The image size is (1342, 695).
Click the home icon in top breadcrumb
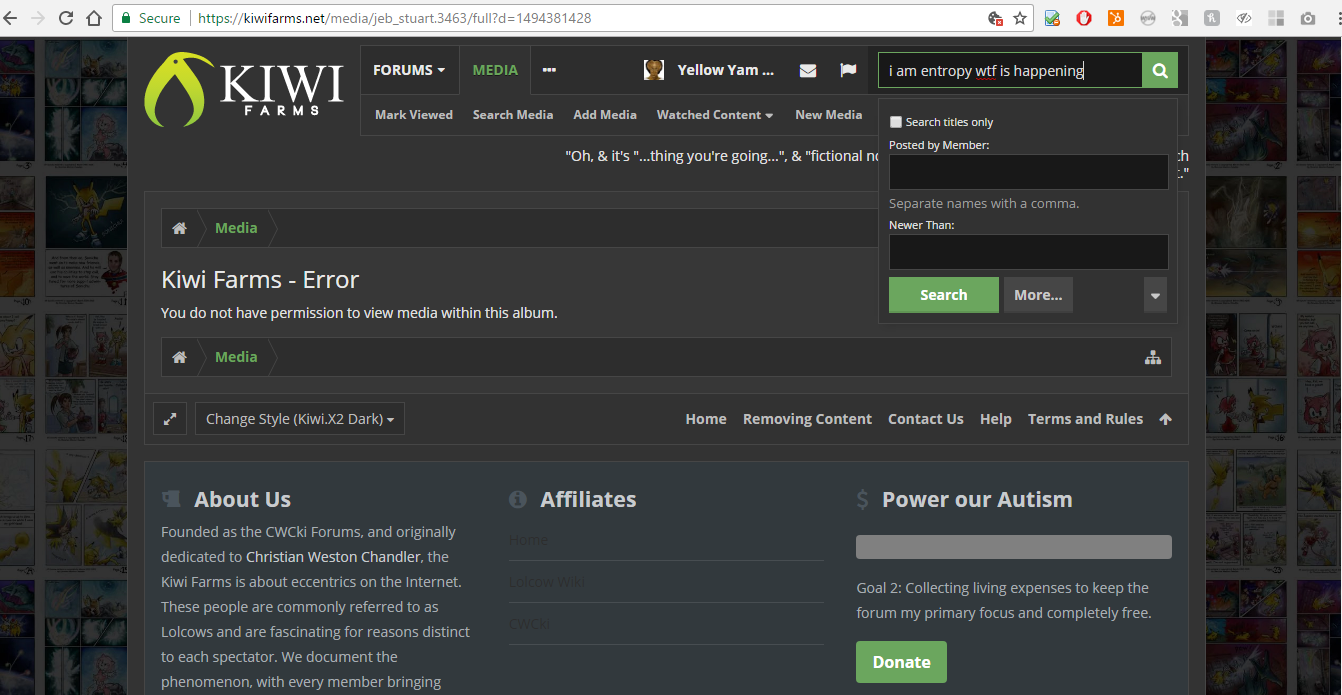tap(179, 228)
